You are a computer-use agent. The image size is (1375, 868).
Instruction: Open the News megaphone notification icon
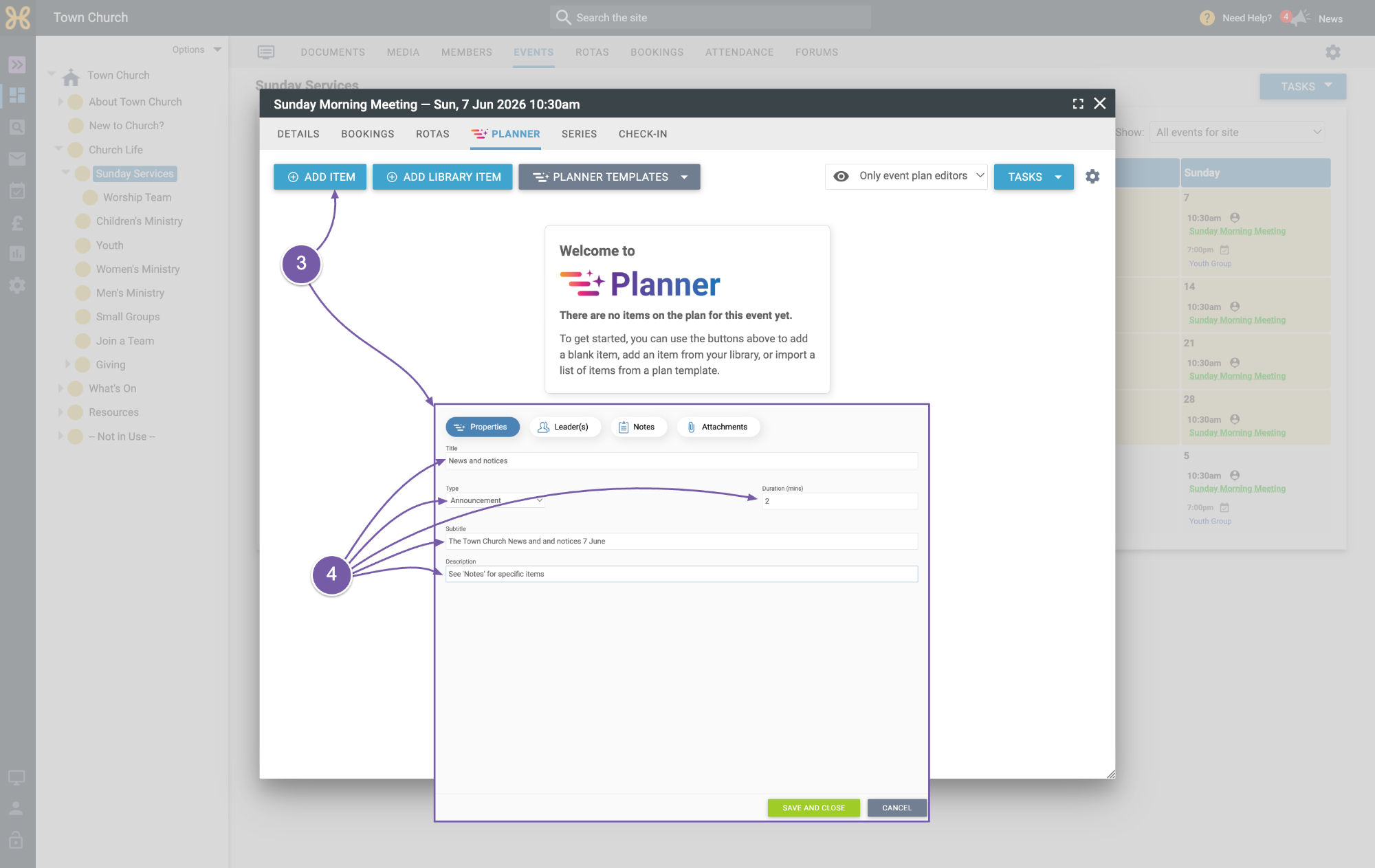[x=1298, y=18]
